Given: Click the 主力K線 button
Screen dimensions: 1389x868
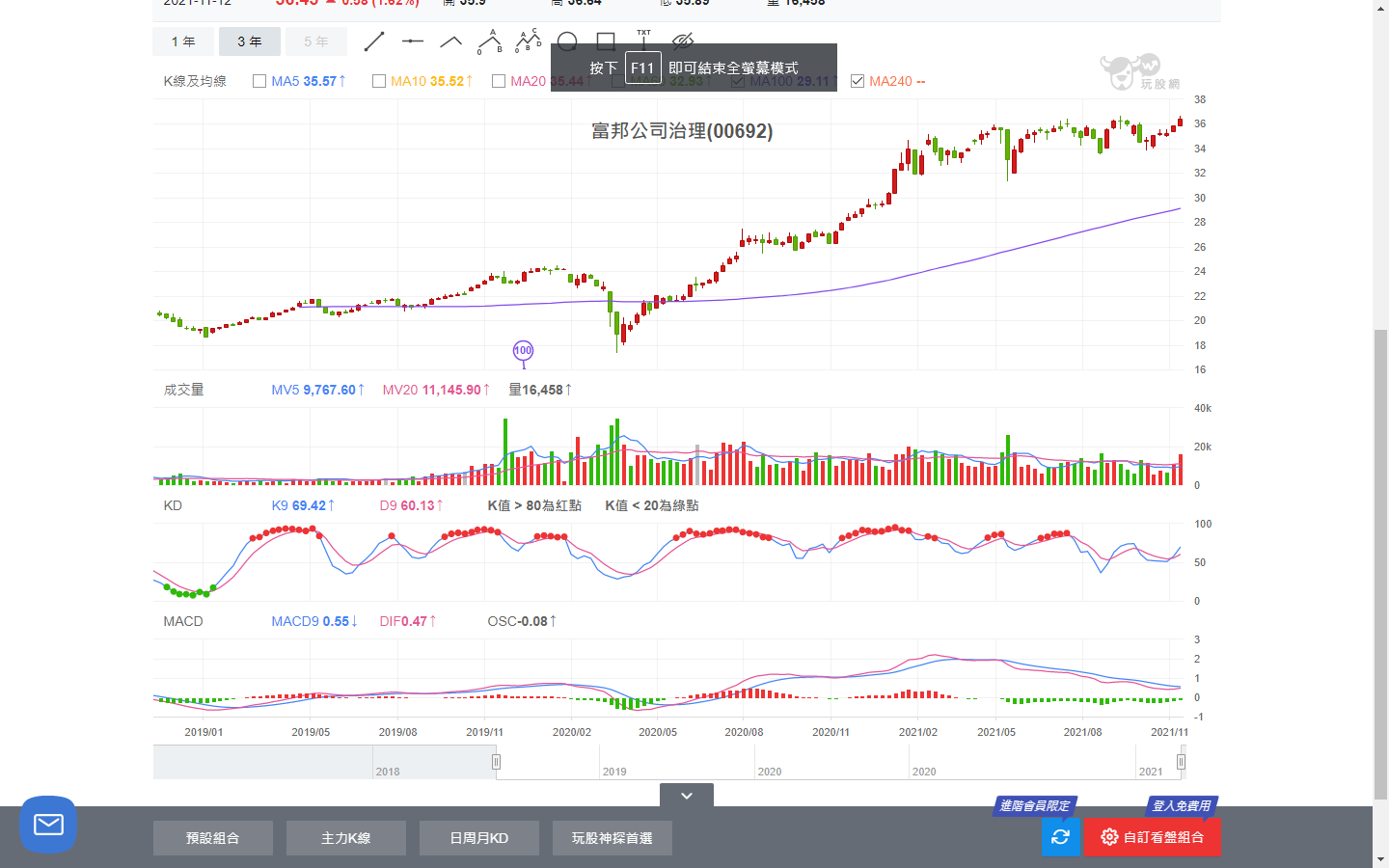Looking at the screenshot, I should [346, 838].
